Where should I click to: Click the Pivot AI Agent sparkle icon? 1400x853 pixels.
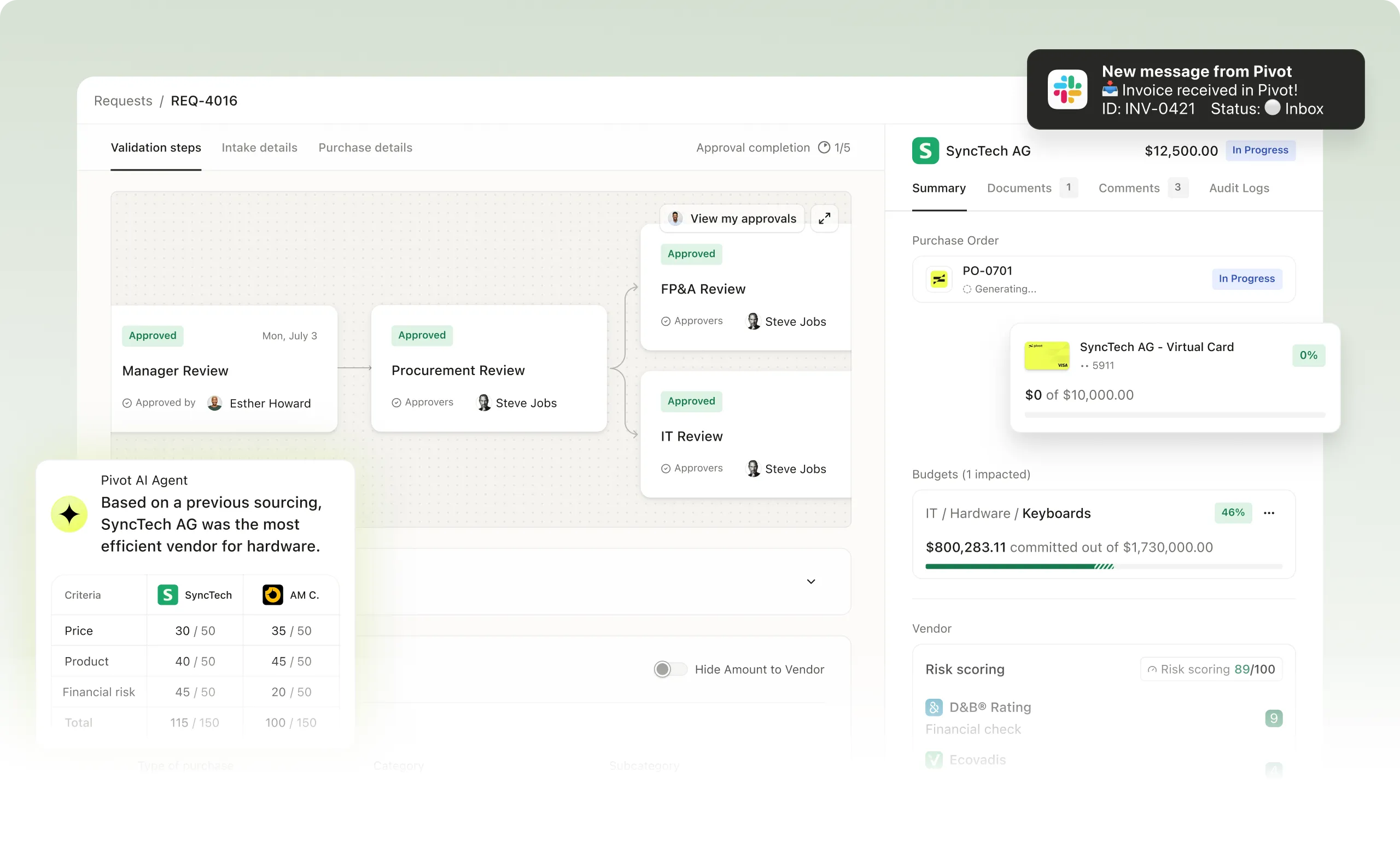pyautogui.click(x=69, y=514)
